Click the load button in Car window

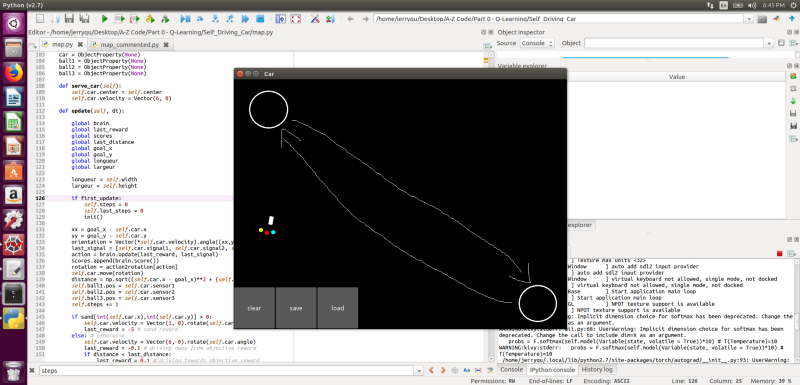pos(337,308)
